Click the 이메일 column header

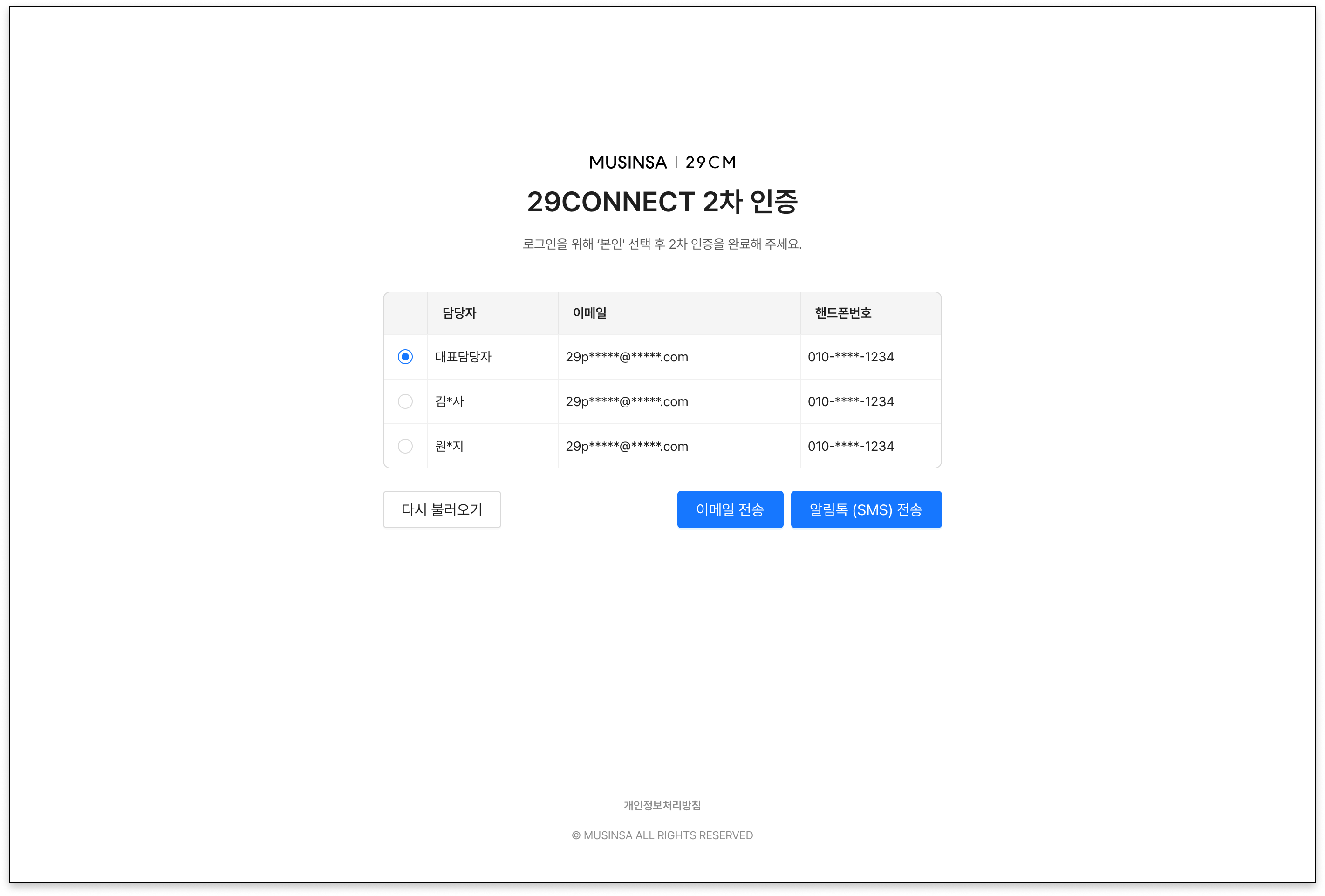[x=589, y=313]
